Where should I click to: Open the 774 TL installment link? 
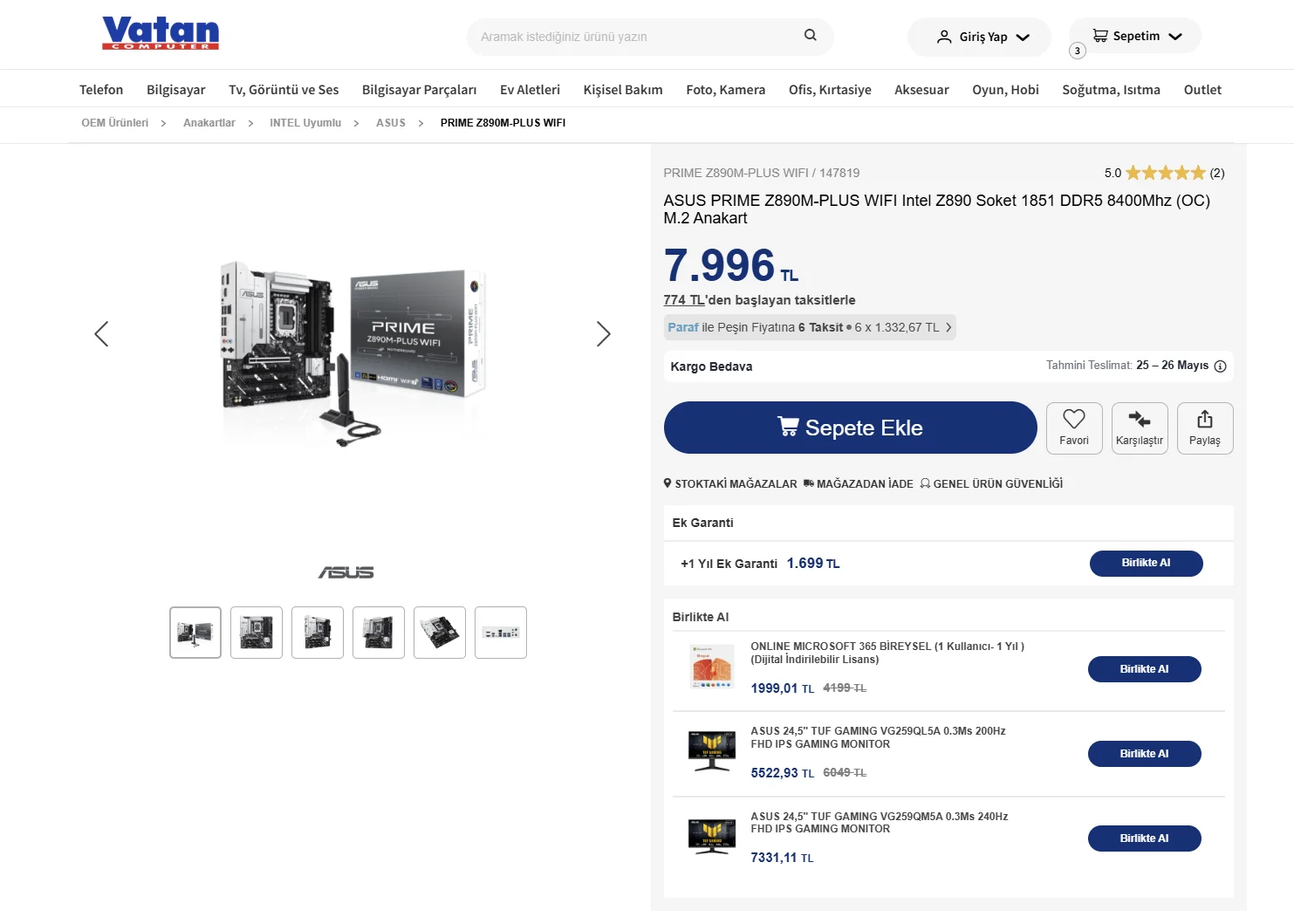point(684,300)
